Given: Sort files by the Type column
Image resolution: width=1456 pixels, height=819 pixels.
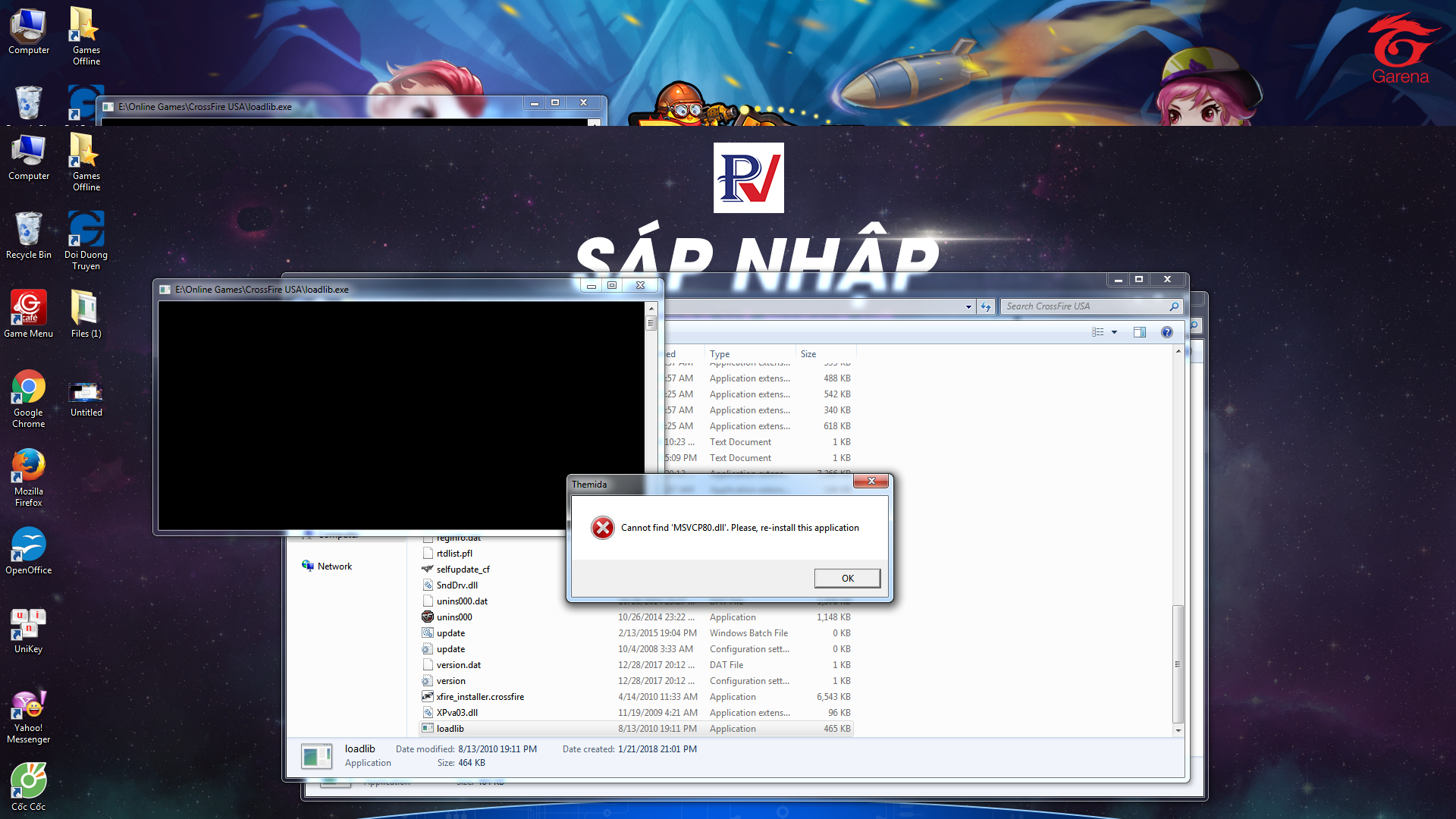Looking at the screenshot, I should coord(750,354).
